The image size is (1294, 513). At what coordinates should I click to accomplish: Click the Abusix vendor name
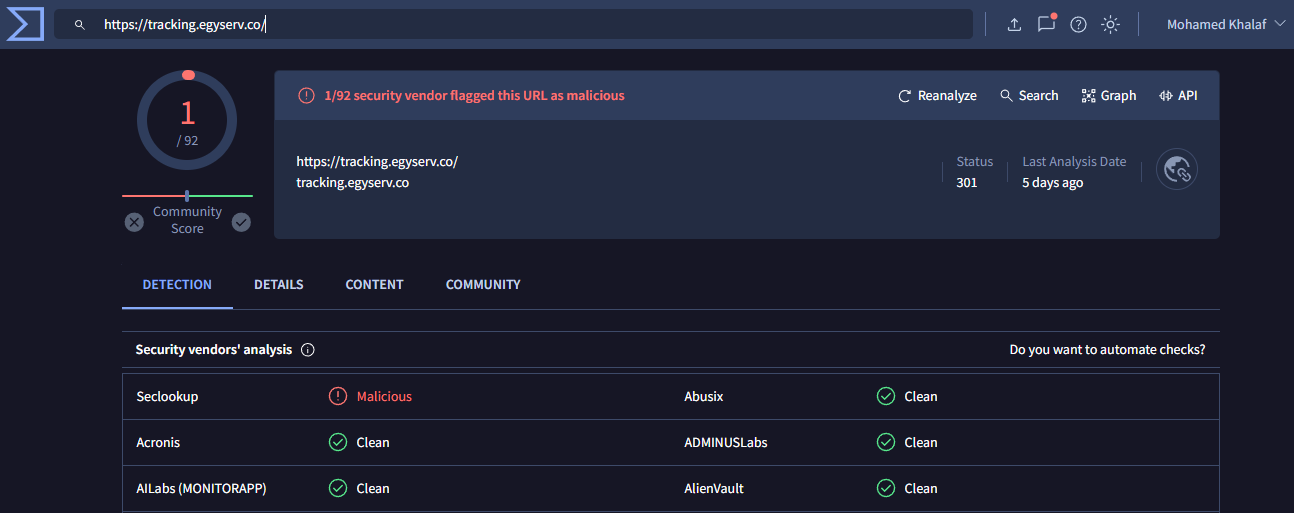pyautogui.click(x=704, y=396)
